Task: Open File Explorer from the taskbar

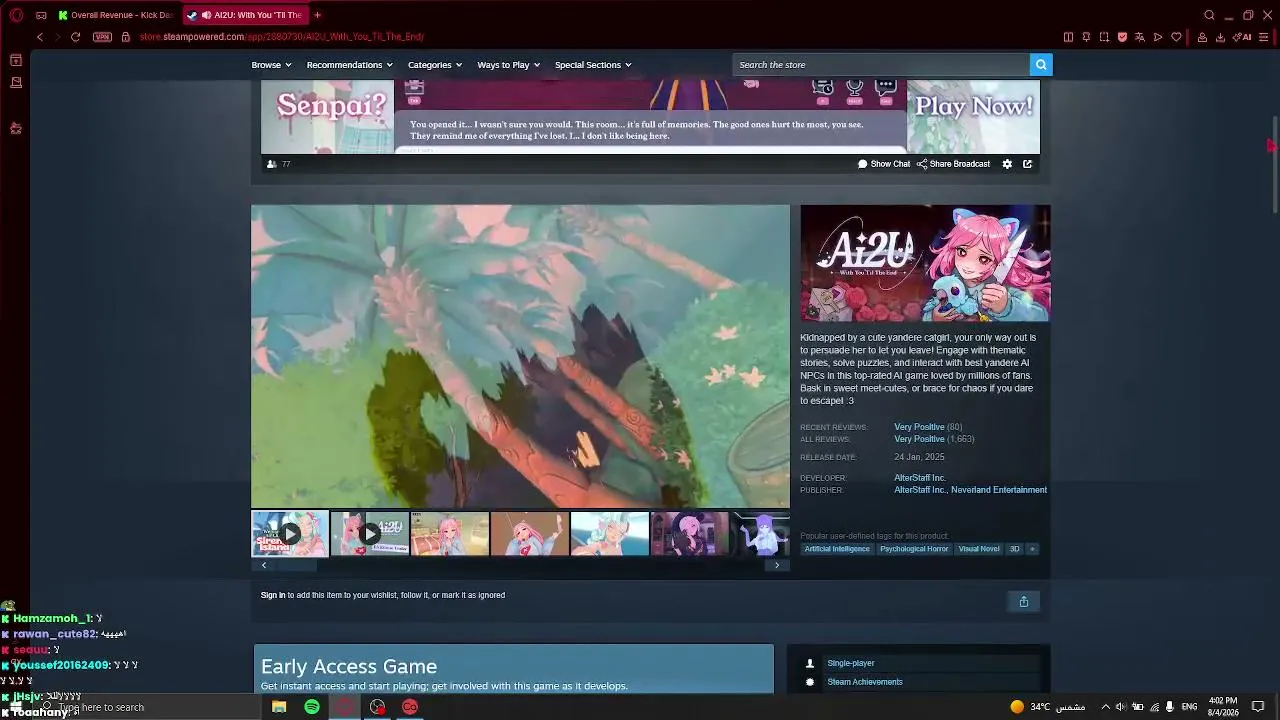Action: [279, 707]
